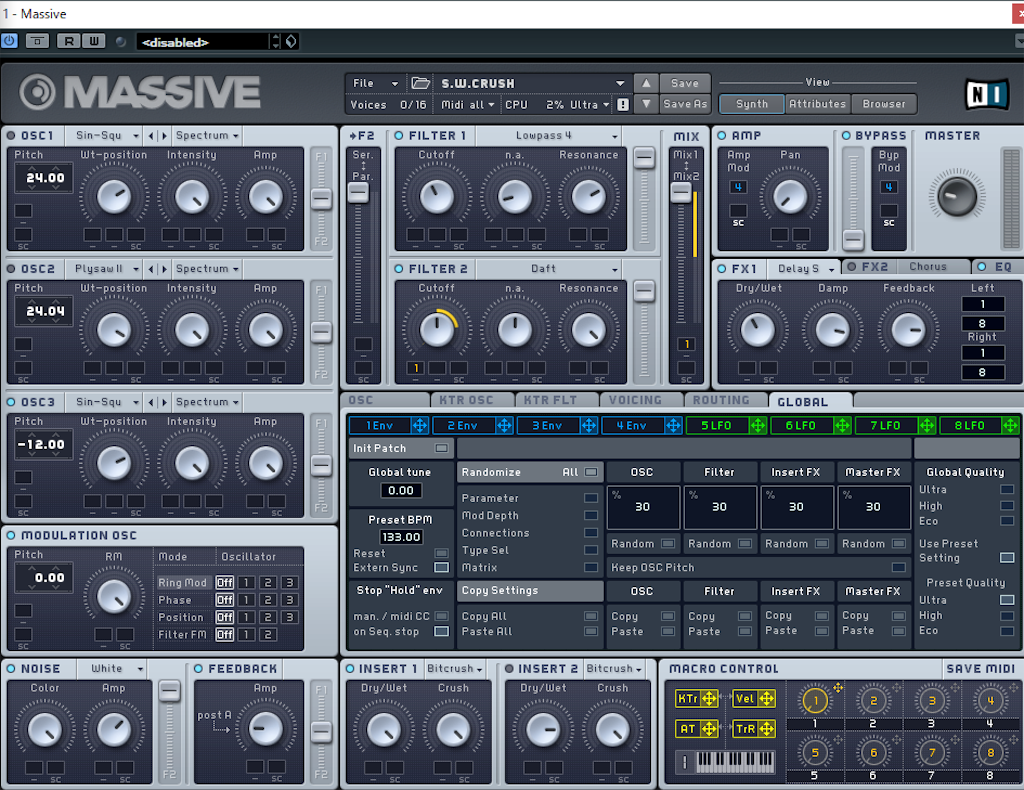Screen dimensions: 1024x790
Task: Open File menu dropdown
Action: click(375, 83)
